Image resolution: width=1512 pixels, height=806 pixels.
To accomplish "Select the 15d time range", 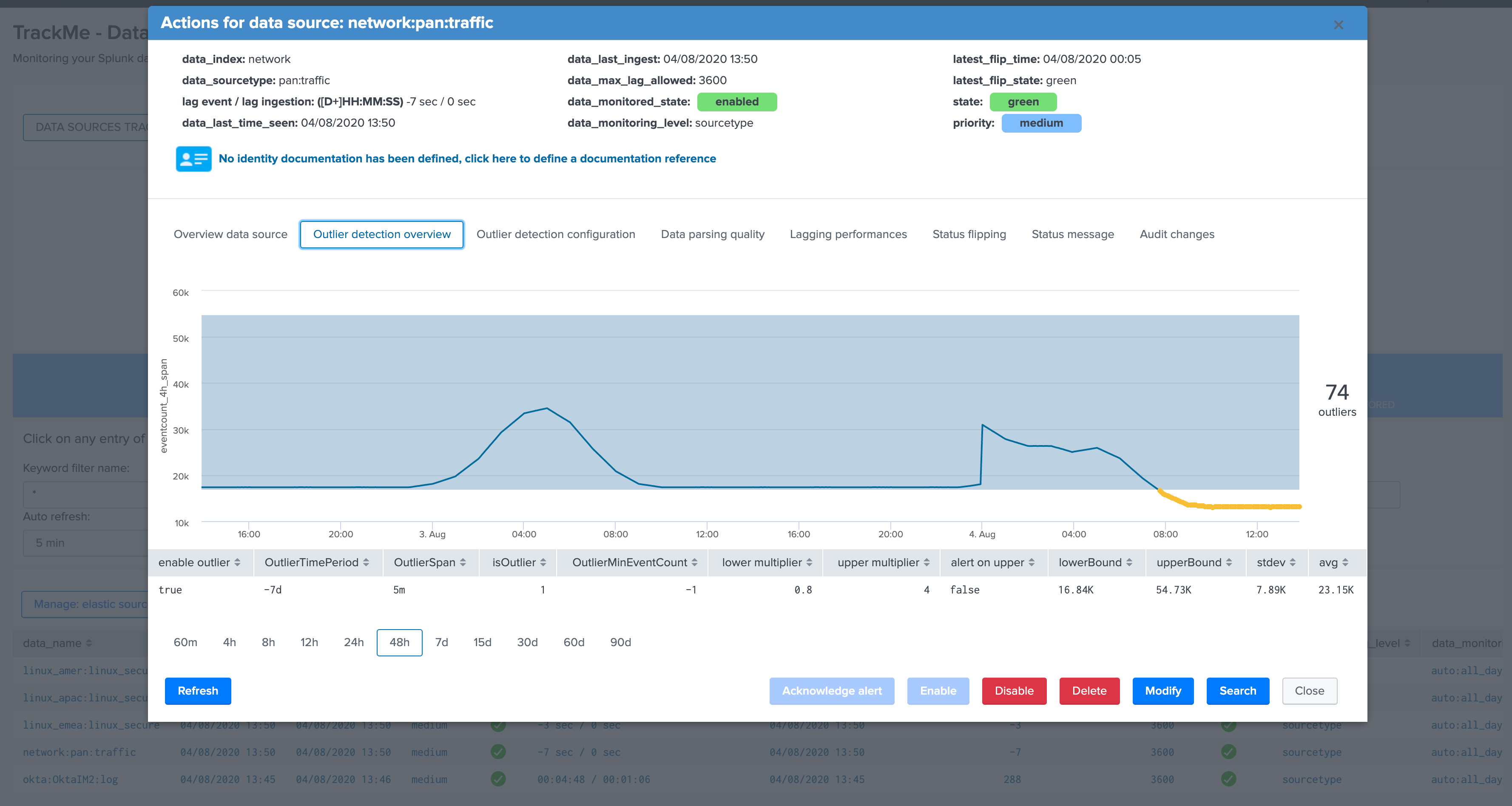I will coord(483,642).
